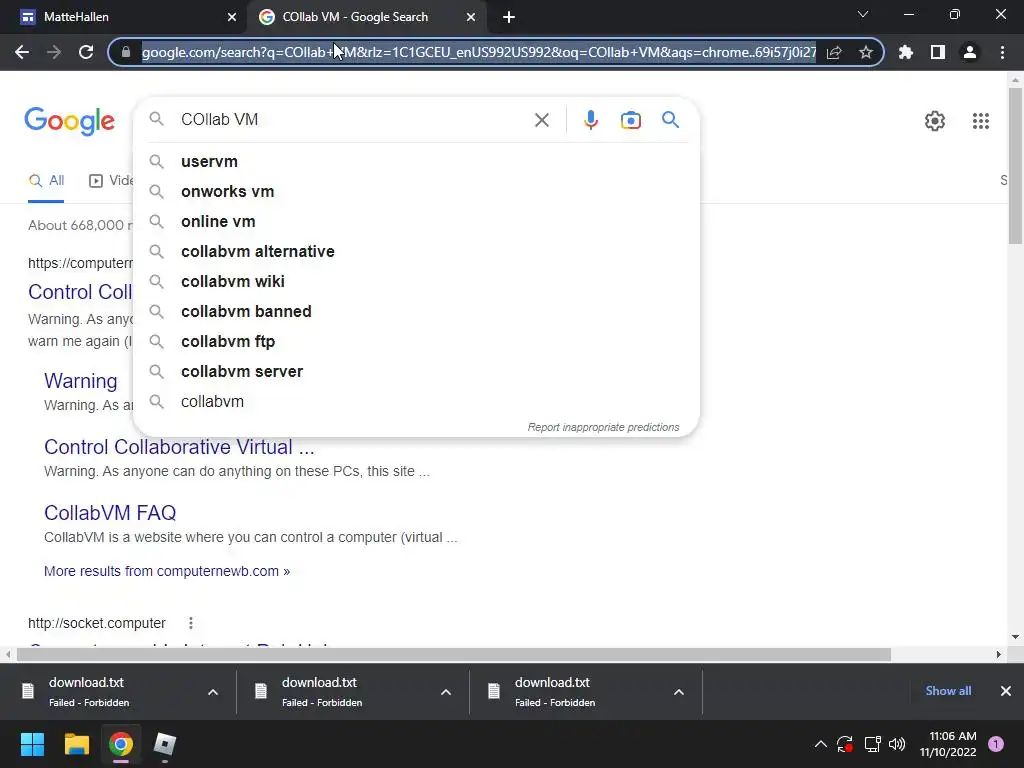Switch to MatteHallen tab
The width and height of the screenshot is (1024, 768).
click(124, 18)
